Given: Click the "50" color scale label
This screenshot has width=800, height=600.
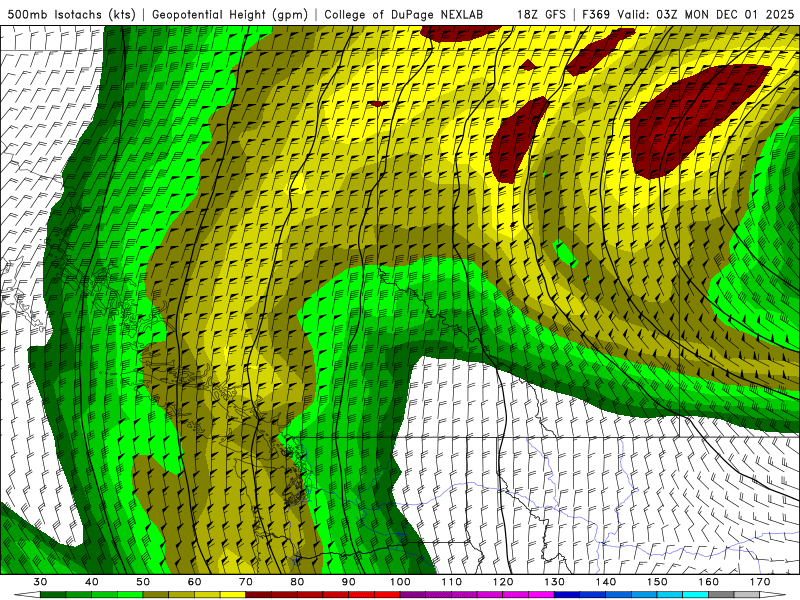Looking at the screenshot, I should pyautogui.click(x=143, y=582).
